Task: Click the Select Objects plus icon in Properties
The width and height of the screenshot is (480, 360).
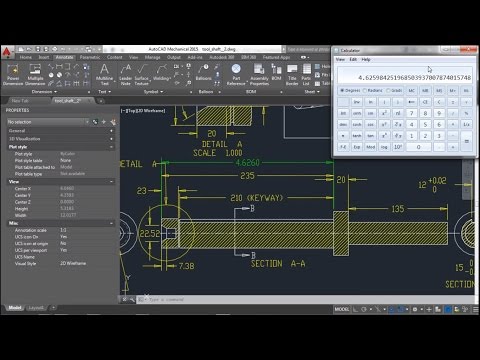Action: [x=104, y=122]
